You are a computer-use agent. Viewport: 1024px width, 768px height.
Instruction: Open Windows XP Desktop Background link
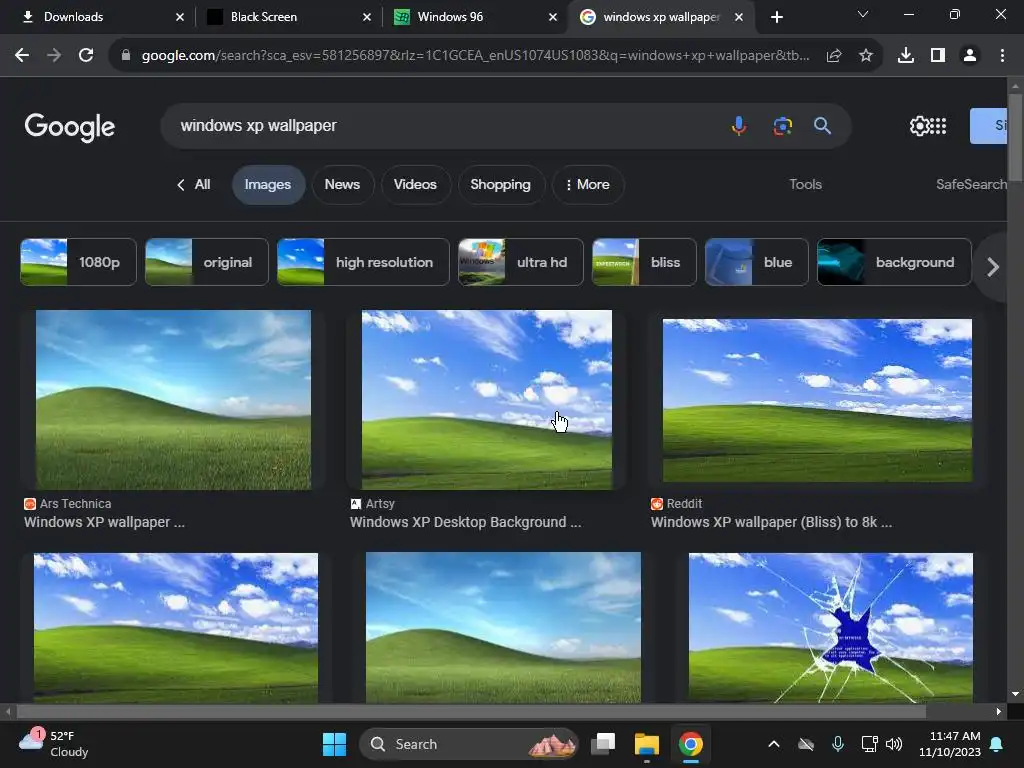pyautogui.click(x=465, y=522)
